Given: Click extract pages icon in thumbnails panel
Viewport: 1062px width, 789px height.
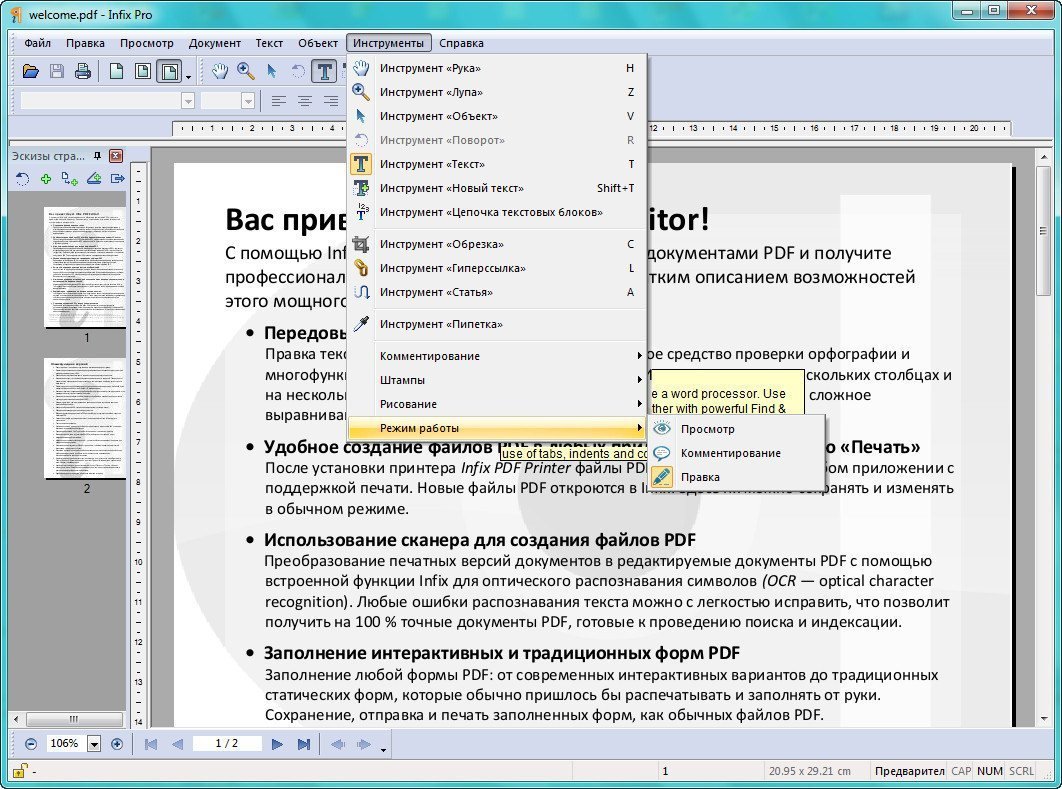Looking at the screenshot, I should [117, 179].
